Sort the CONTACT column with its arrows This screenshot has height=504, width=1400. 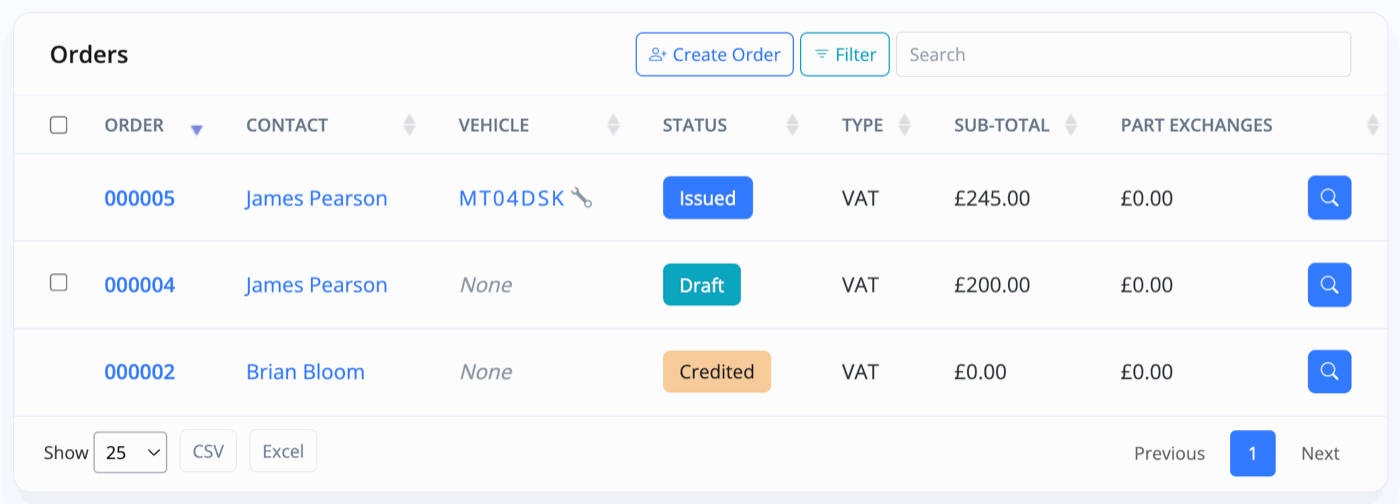point(409,125)
